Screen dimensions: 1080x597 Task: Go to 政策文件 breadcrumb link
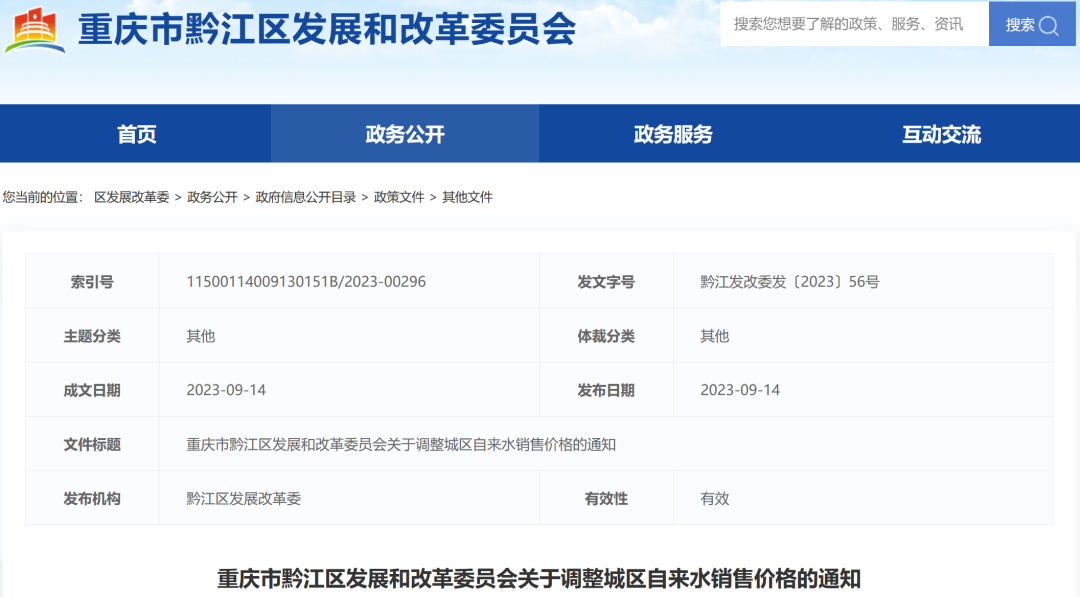[399, 197]
